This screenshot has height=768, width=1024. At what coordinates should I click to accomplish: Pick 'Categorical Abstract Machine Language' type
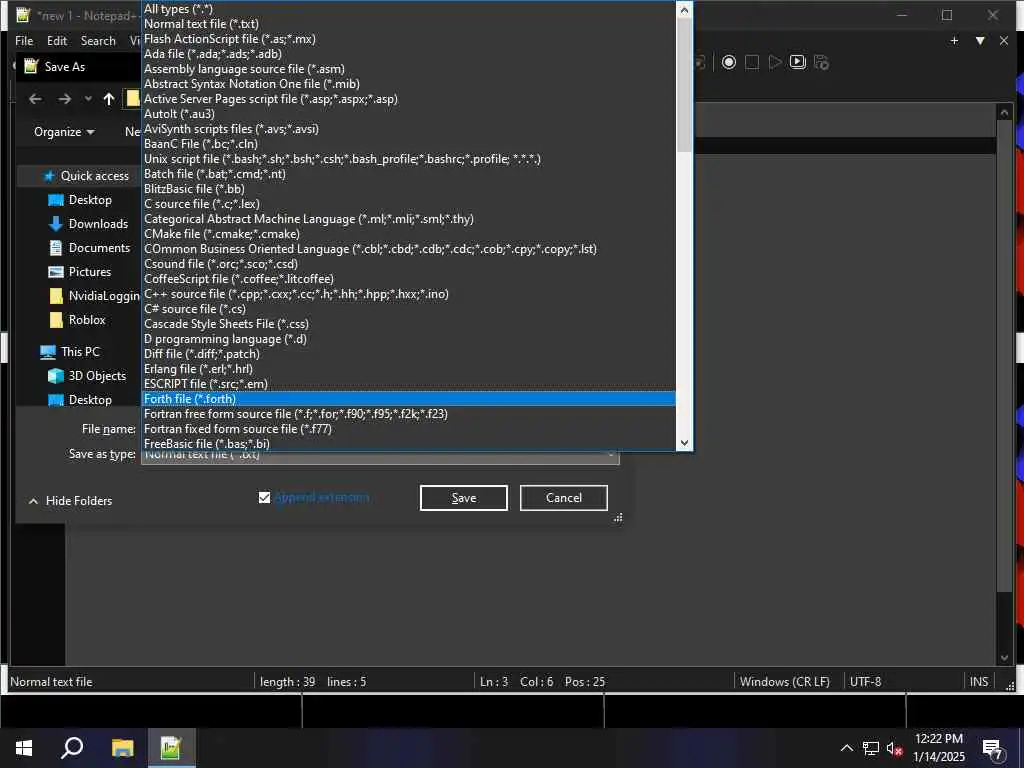[x=409, y=219]
